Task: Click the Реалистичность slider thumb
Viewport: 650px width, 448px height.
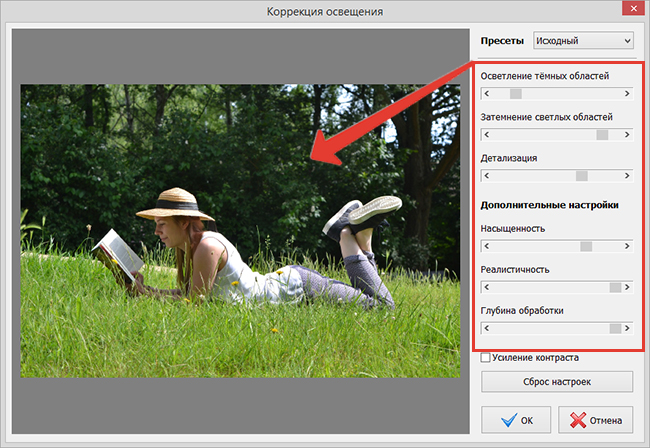Action: coord(615,287)
